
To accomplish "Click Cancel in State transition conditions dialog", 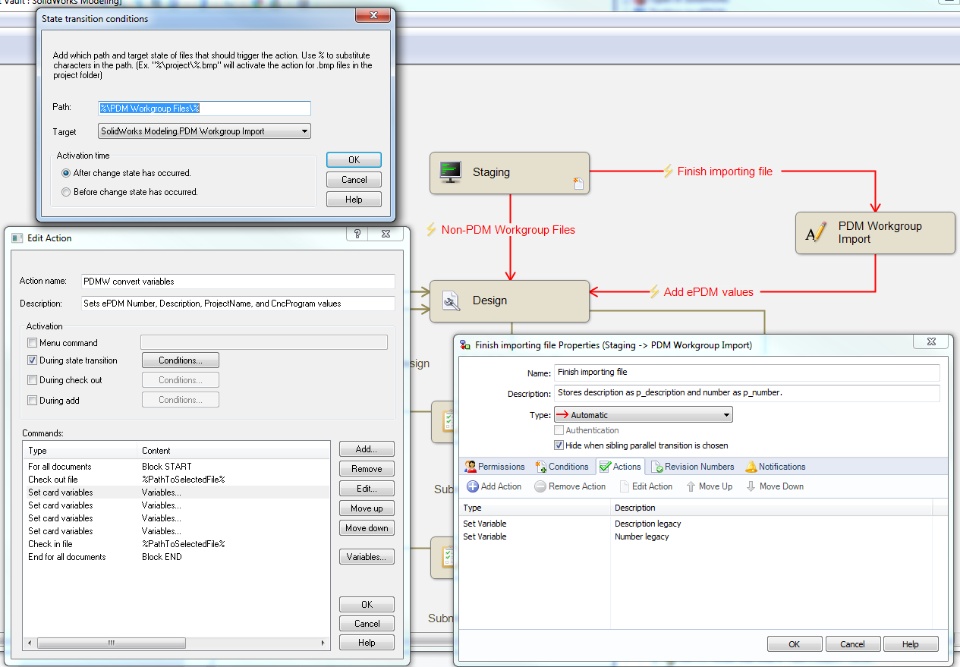I will (354, 179).
